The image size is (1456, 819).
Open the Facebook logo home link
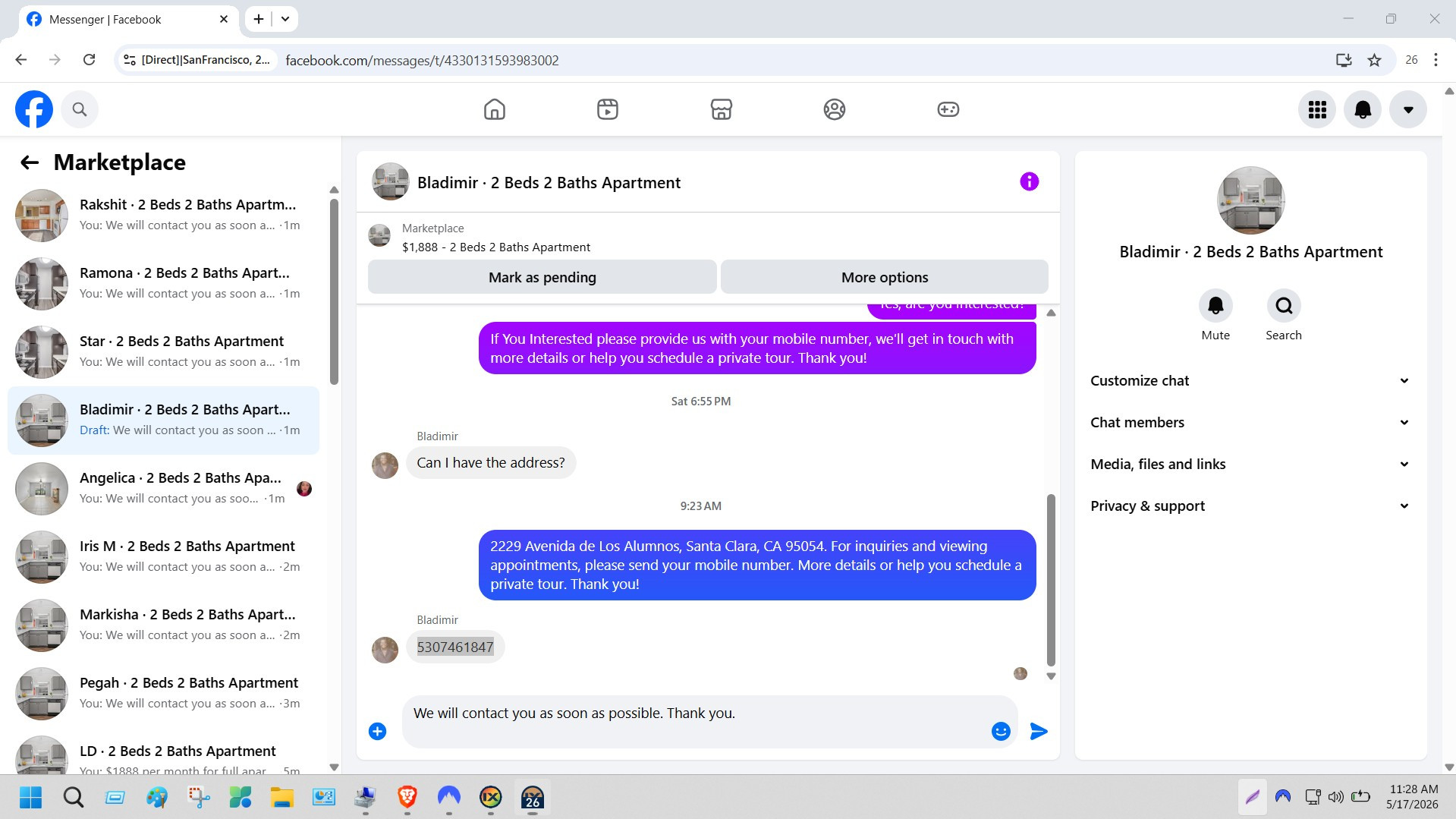[x=34, y=109]
